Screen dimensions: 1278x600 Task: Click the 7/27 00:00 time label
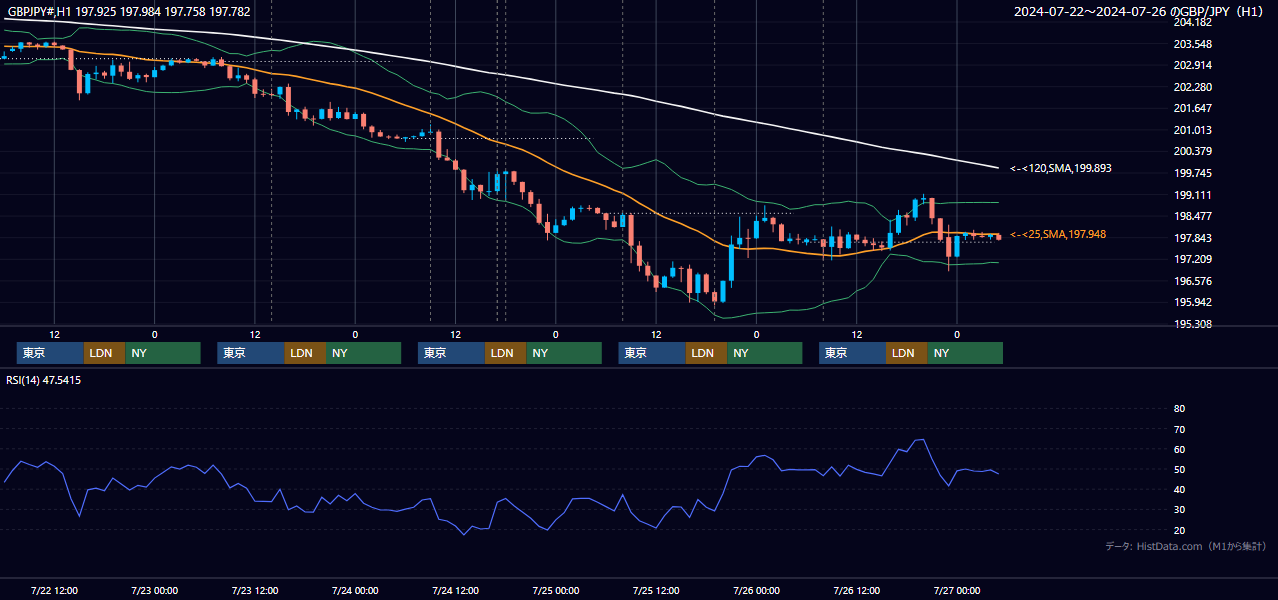957,591
